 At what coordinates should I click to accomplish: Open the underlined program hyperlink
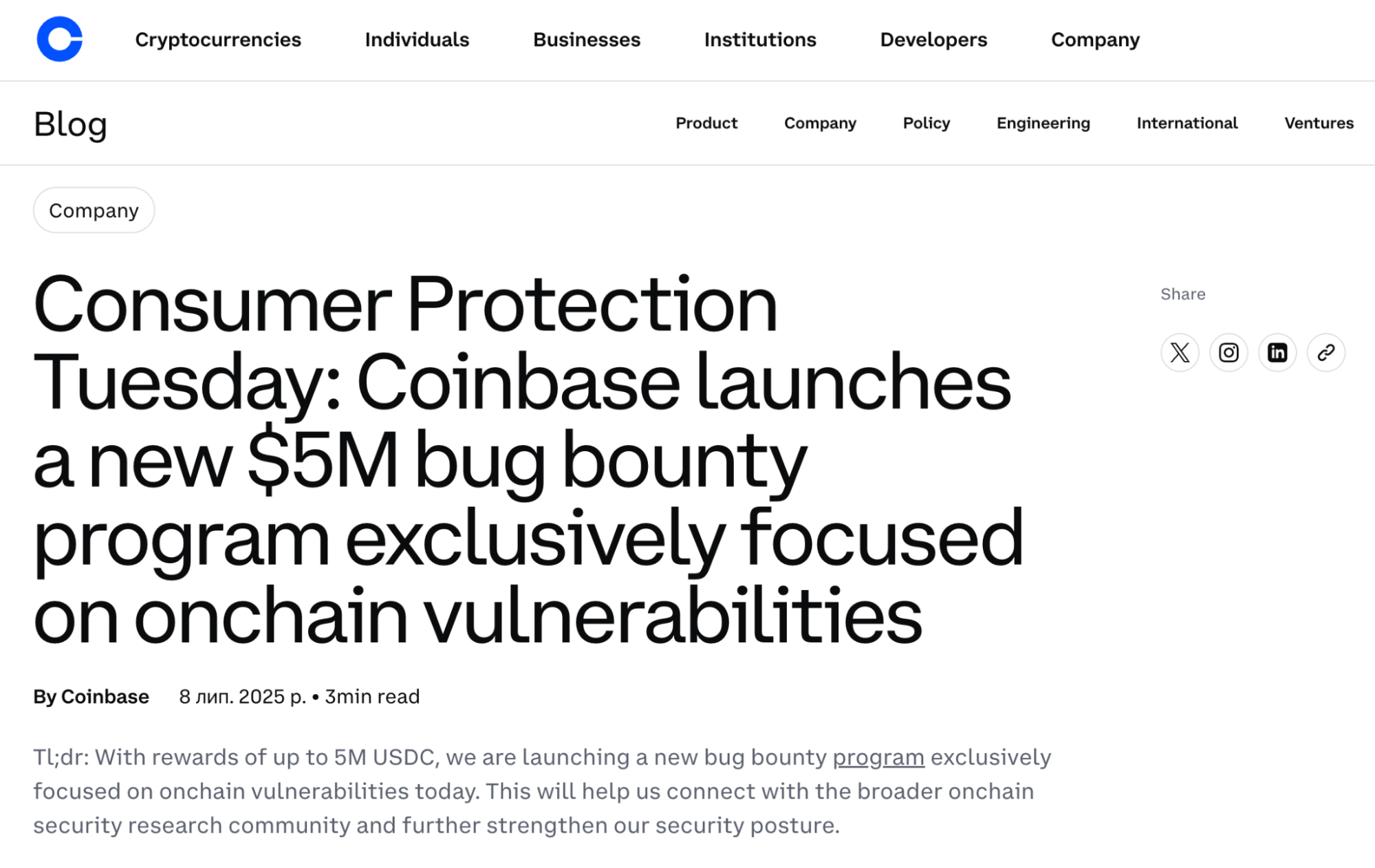[878, 757]
